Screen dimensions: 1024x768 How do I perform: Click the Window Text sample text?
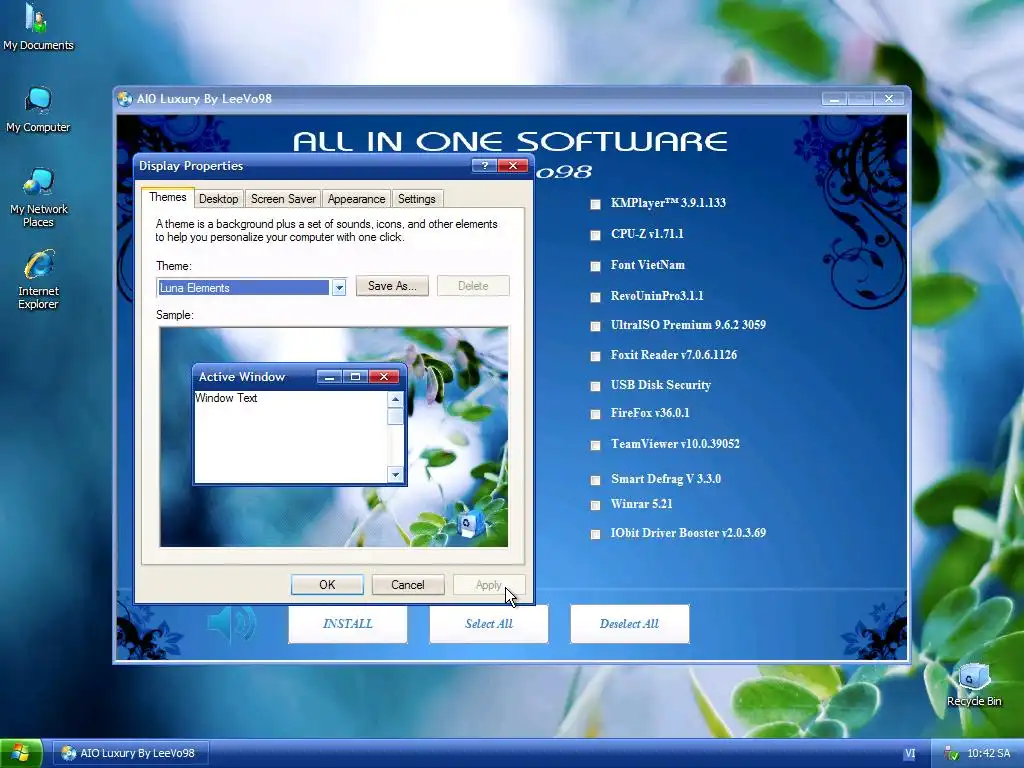coord(226,398)
